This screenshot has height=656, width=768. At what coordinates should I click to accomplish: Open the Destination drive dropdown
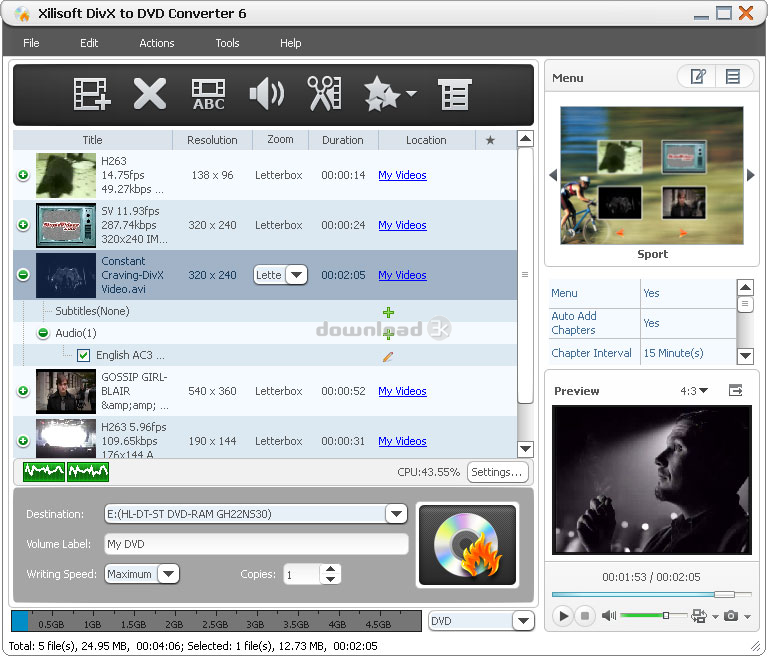(396, 514)
